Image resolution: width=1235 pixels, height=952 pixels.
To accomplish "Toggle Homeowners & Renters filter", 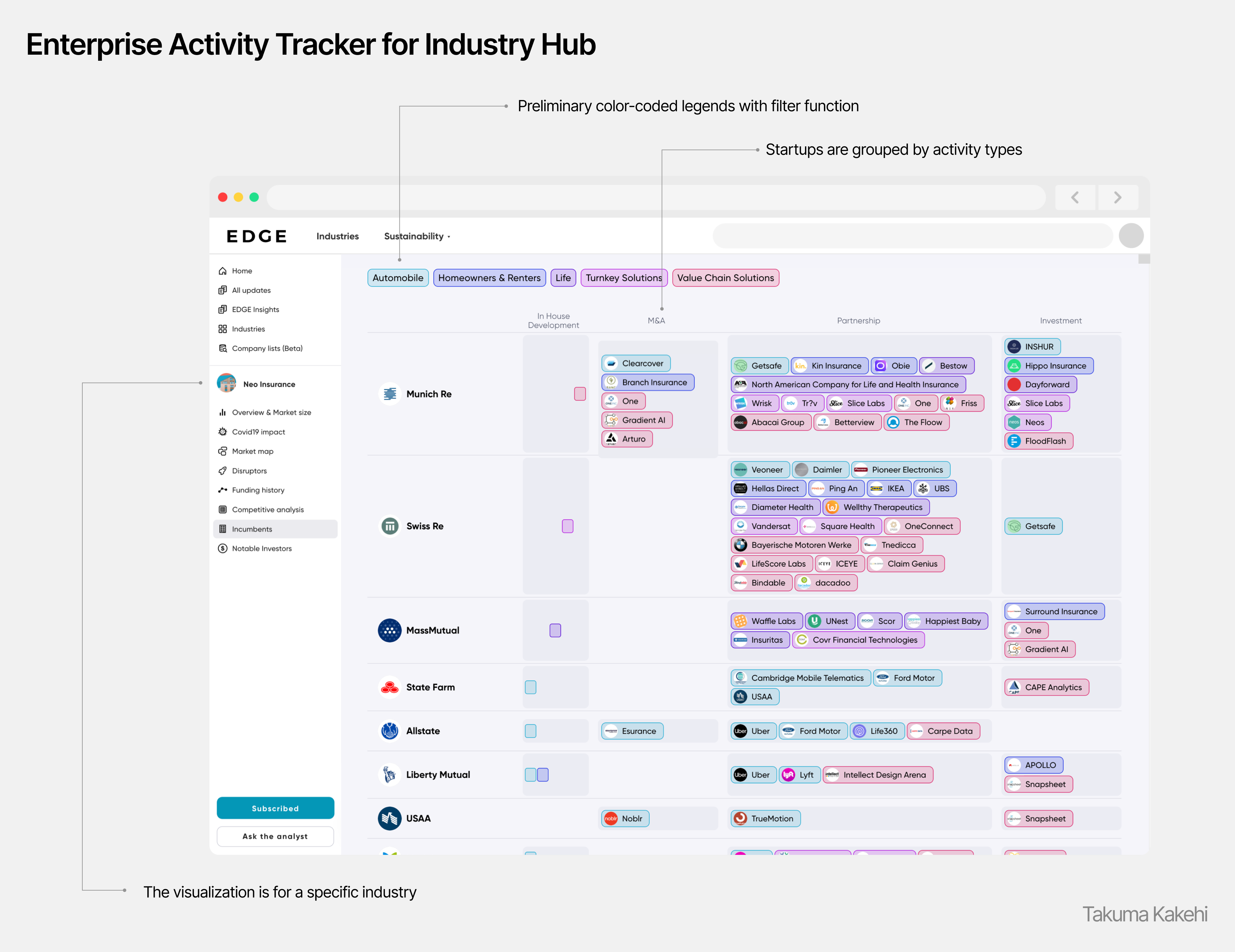I will [x=489, y=278].
